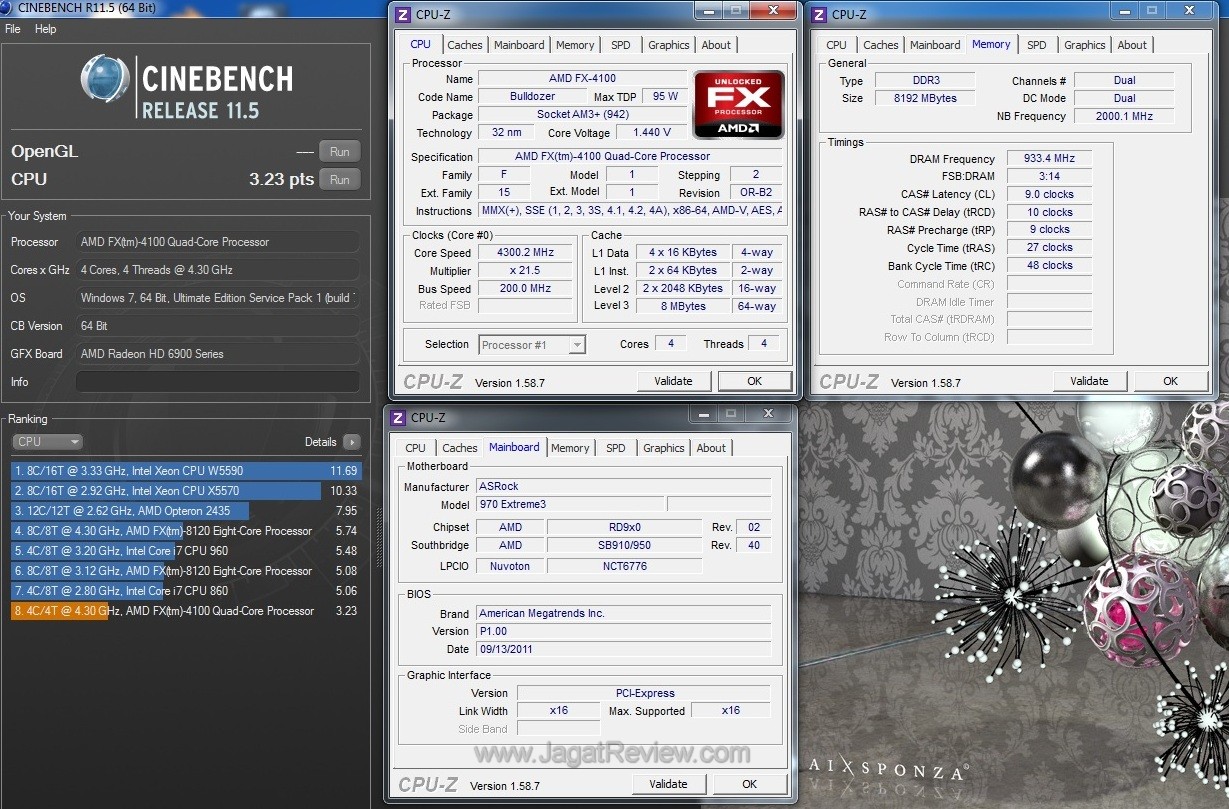Screen dimensions: 1229x809
Task: Switch to Caches tab in Memory window
Action: click(880, 45)
